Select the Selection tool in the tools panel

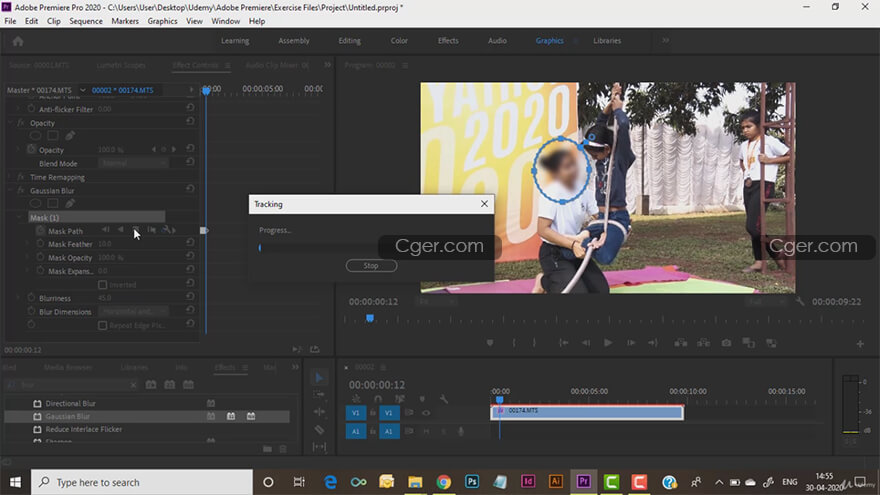(319, 378)
